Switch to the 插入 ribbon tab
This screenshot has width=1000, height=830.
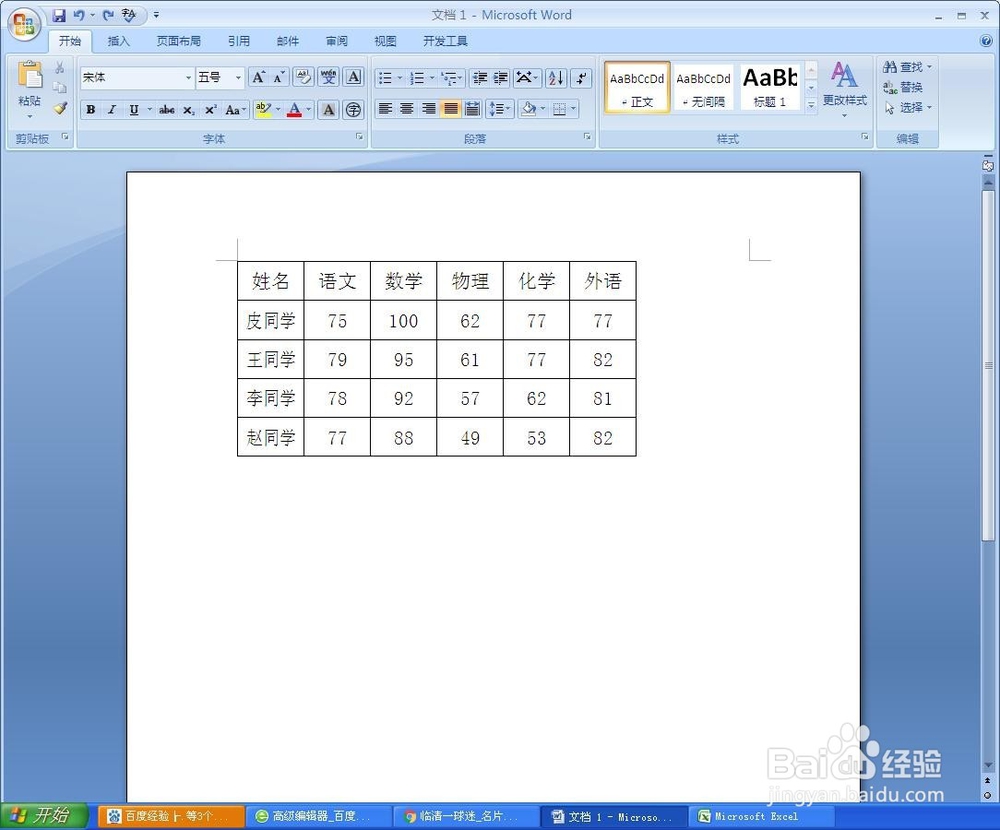tap(119, 41)
